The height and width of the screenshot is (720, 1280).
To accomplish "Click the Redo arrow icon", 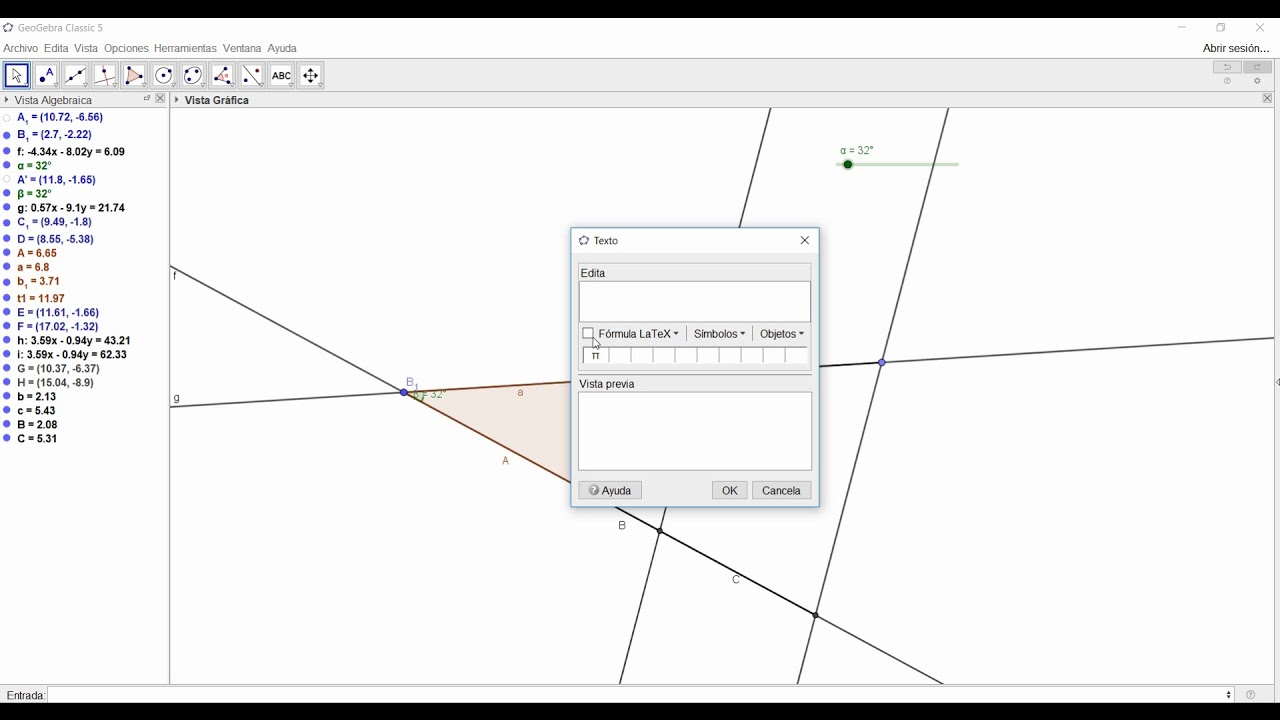I will pyautogui.click(x=1258, y=67).
